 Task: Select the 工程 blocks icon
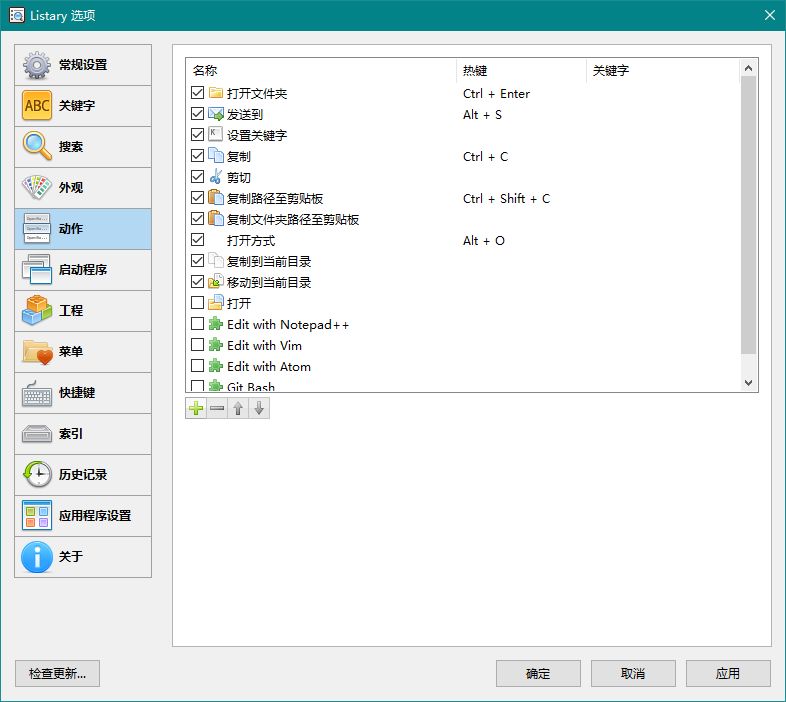click(37, 311)
